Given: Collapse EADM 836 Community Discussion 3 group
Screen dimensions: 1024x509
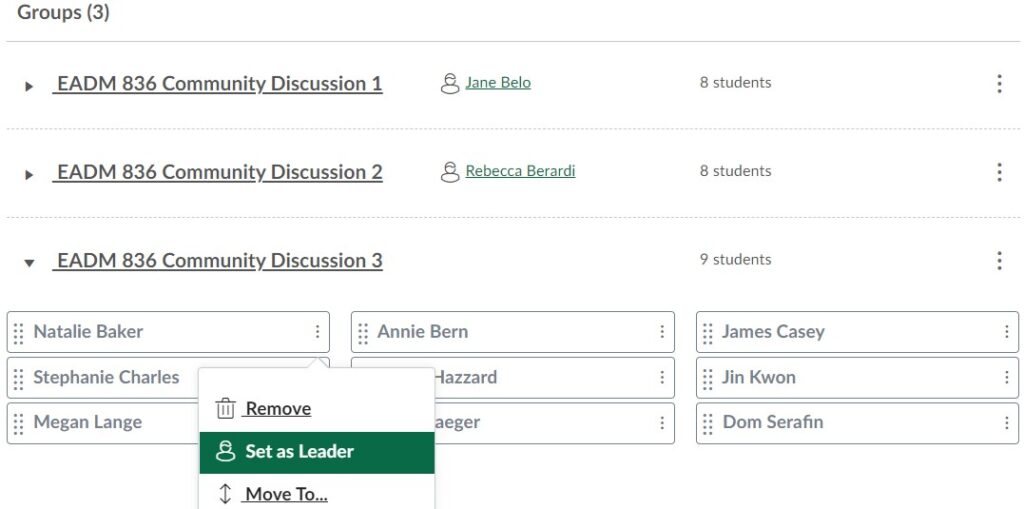Looking at the screenshot, I should pyautogui.click(x=29, y=263).
